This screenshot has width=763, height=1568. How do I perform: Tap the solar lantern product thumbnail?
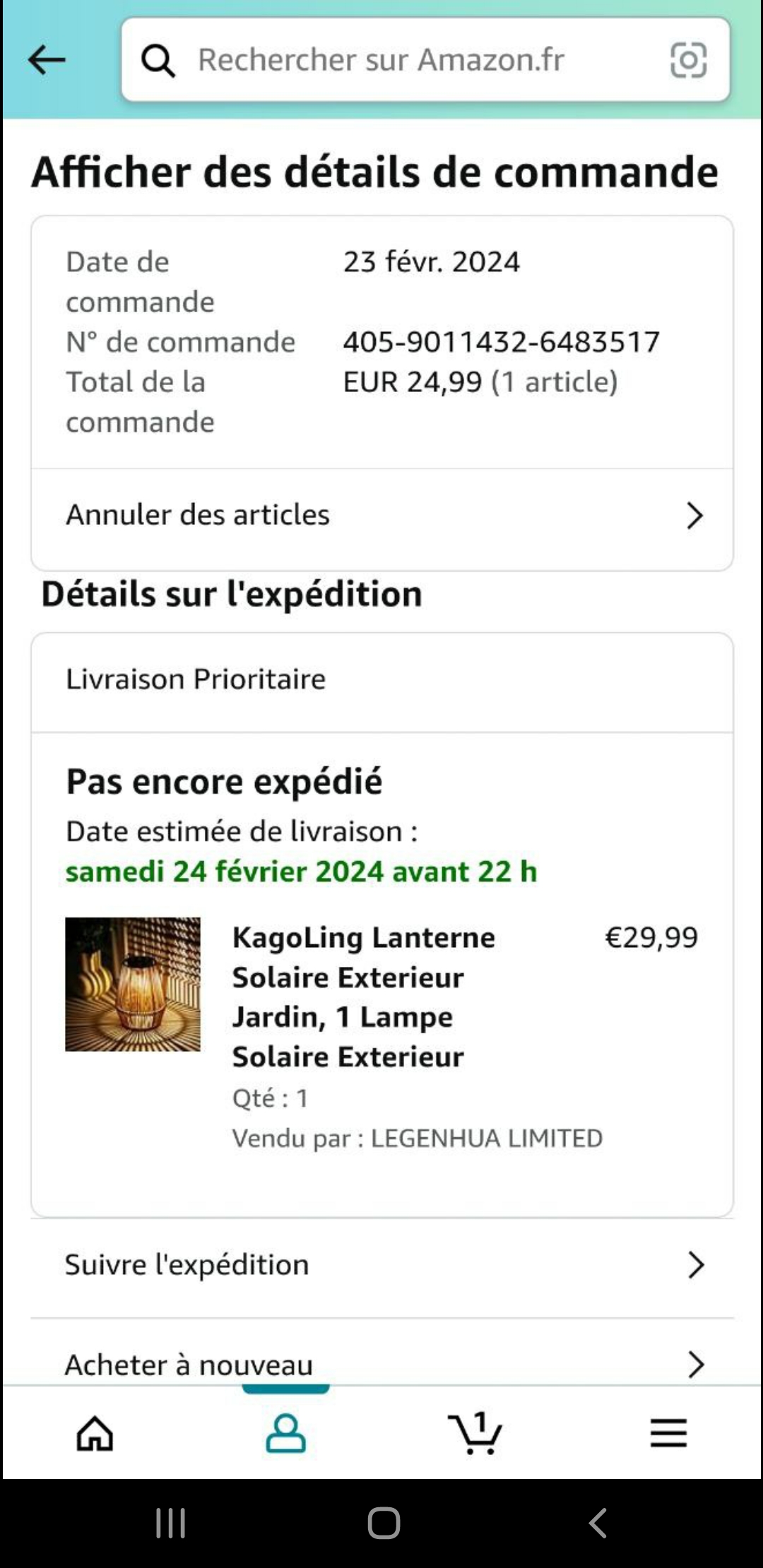pos(133,985)
